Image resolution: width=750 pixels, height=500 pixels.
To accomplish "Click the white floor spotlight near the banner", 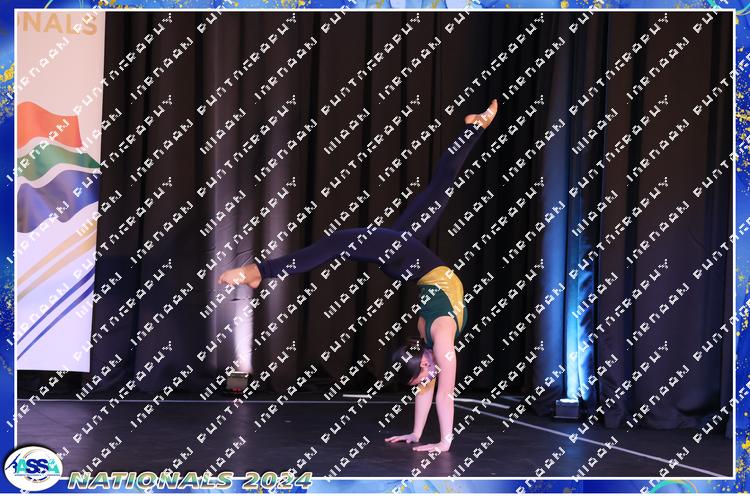I will click(238, 381).
